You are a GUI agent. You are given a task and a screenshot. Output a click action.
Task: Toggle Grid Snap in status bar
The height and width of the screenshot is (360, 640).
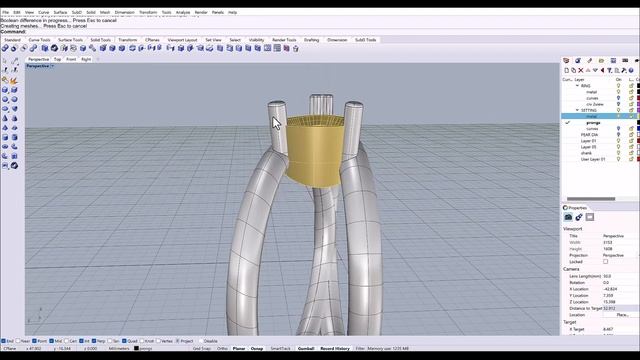pyautogui.click(x=202, y=349)
